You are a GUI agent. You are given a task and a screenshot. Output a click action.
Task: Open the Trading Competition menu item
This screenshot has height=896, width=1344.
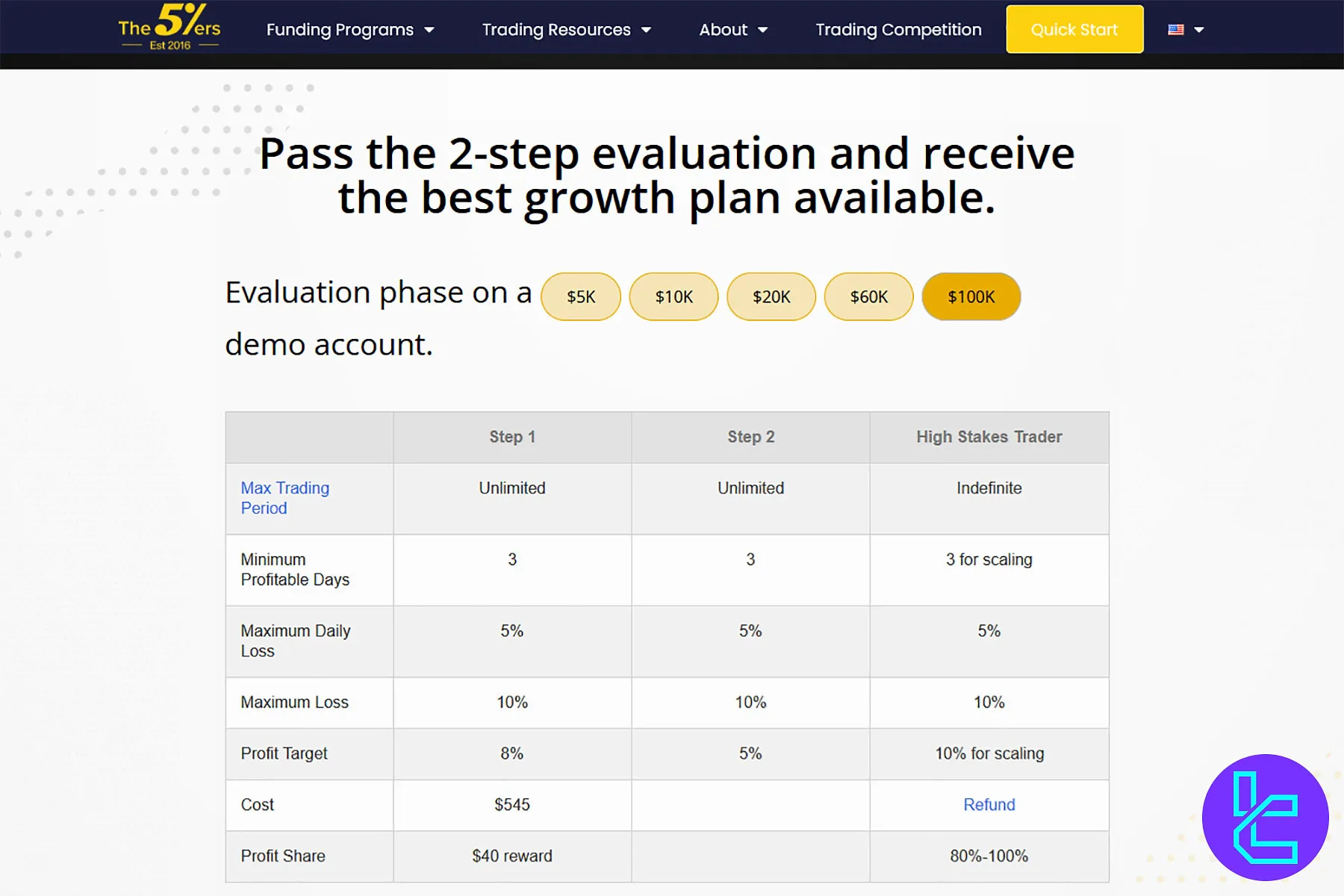(x=898, y=30)
